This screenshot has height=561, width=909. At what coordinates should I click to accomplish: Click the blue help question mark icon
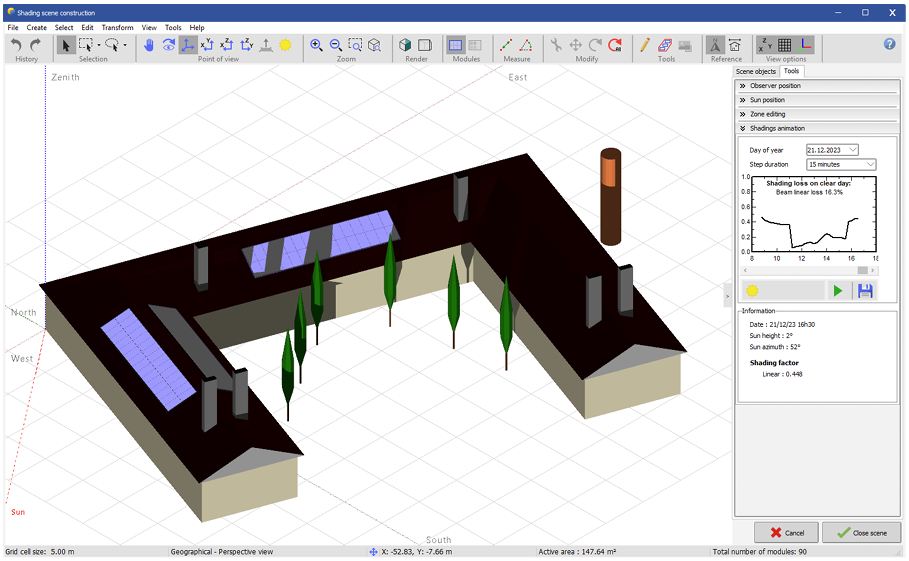tap(890, 44)
